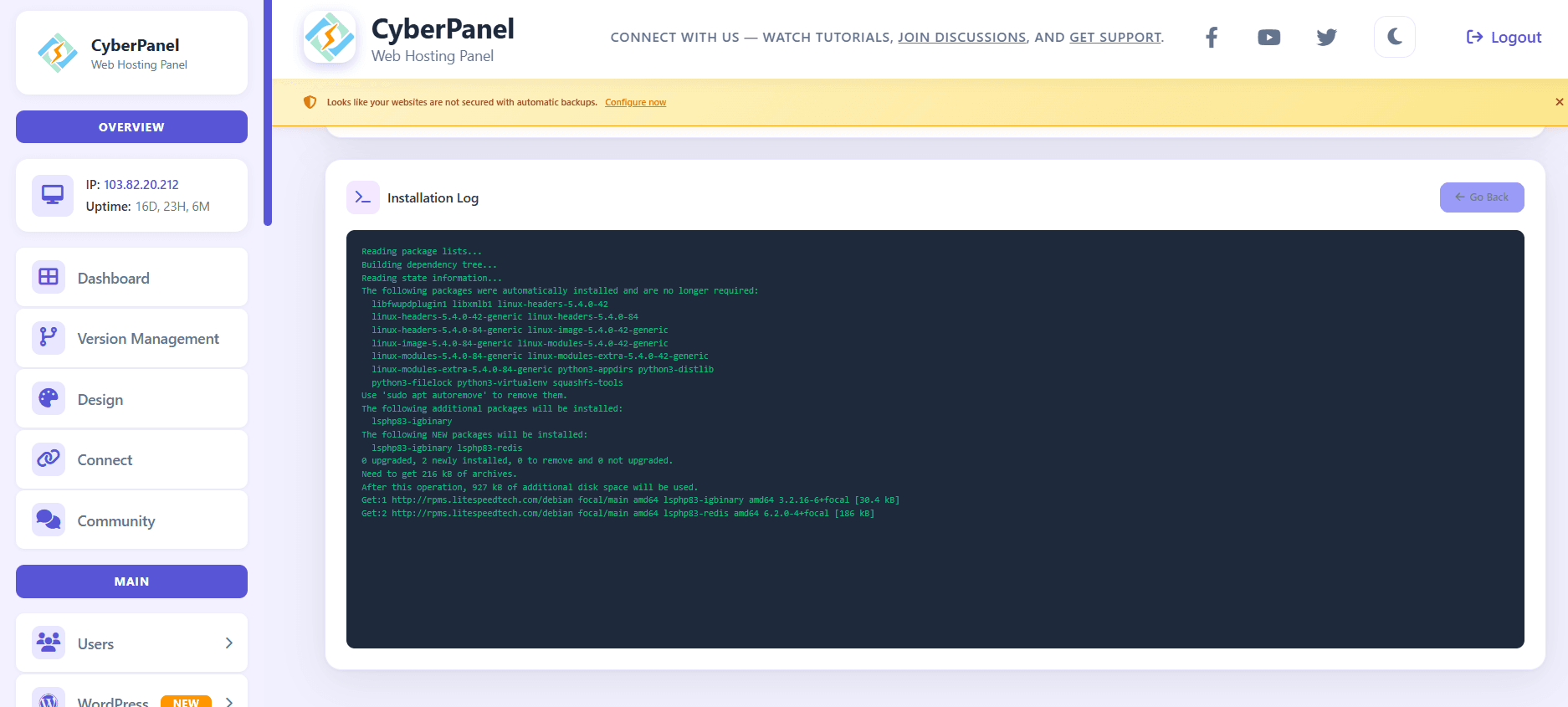Expand the Users menu chevron
Viewport: 1568px width, 707px height.
pyautogui.click(x=228, y=643)
